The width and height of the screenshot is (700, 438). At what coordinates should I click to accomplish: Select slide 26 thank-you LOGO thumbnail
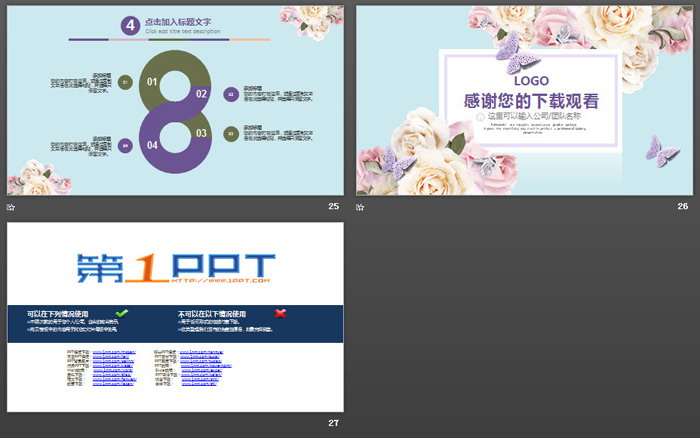525,100
